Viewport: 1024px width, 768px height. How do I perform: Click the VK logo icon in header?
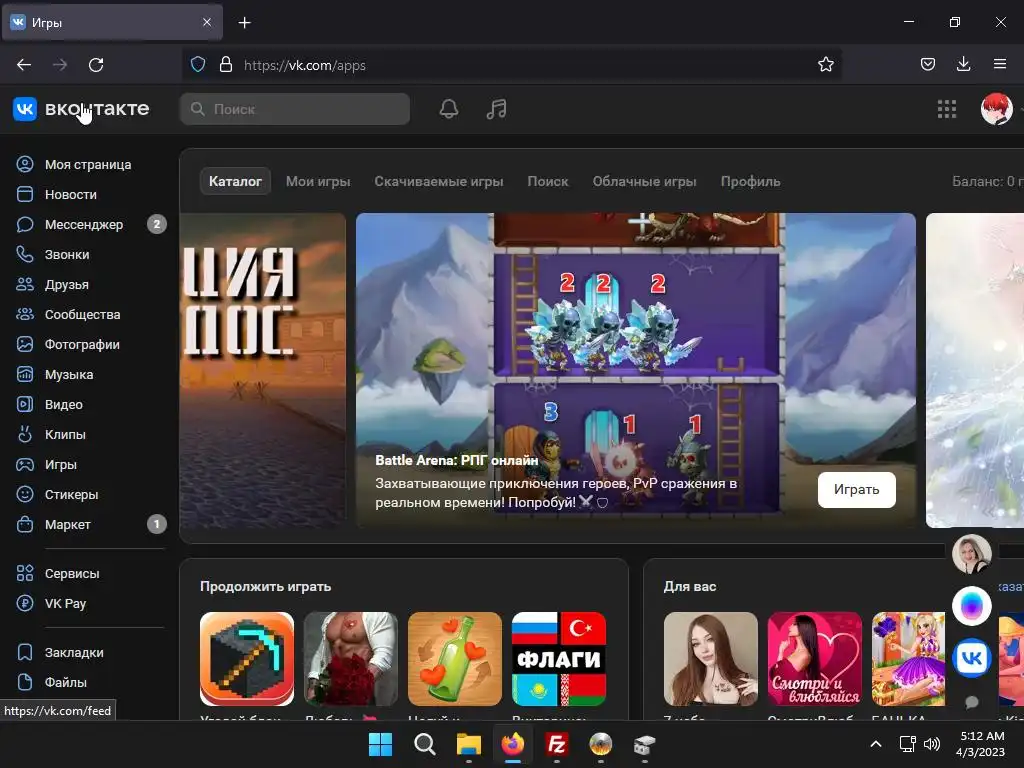pos(25,108)
